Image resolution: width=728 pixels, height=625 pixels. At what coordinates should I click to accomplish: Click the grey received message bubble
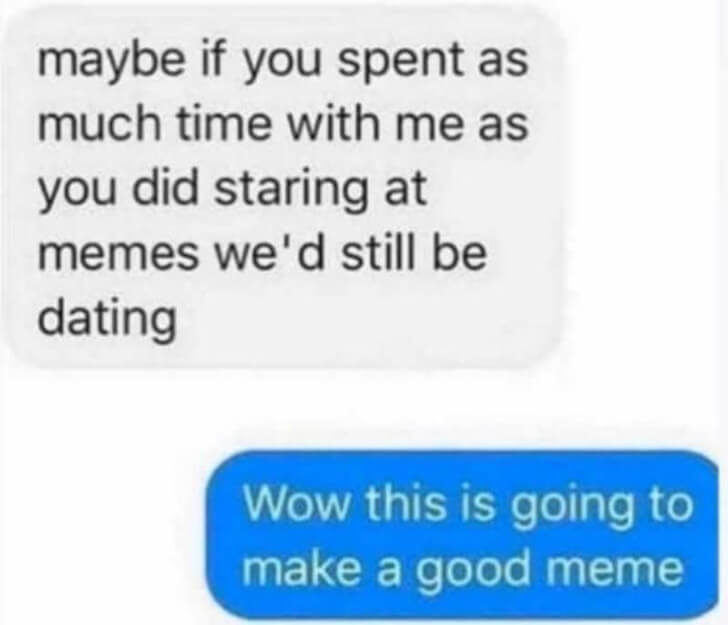(x=283, y=188)
